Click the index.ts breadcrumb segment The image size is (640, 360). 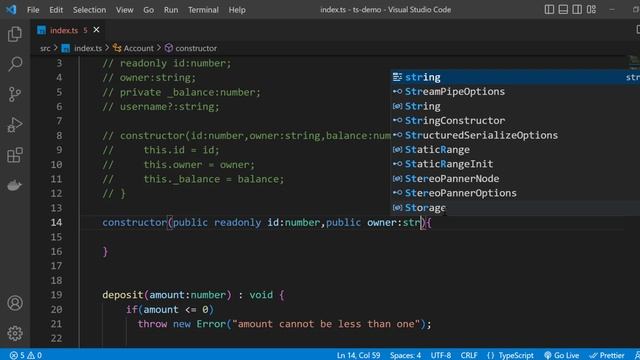tap(88, 48)
